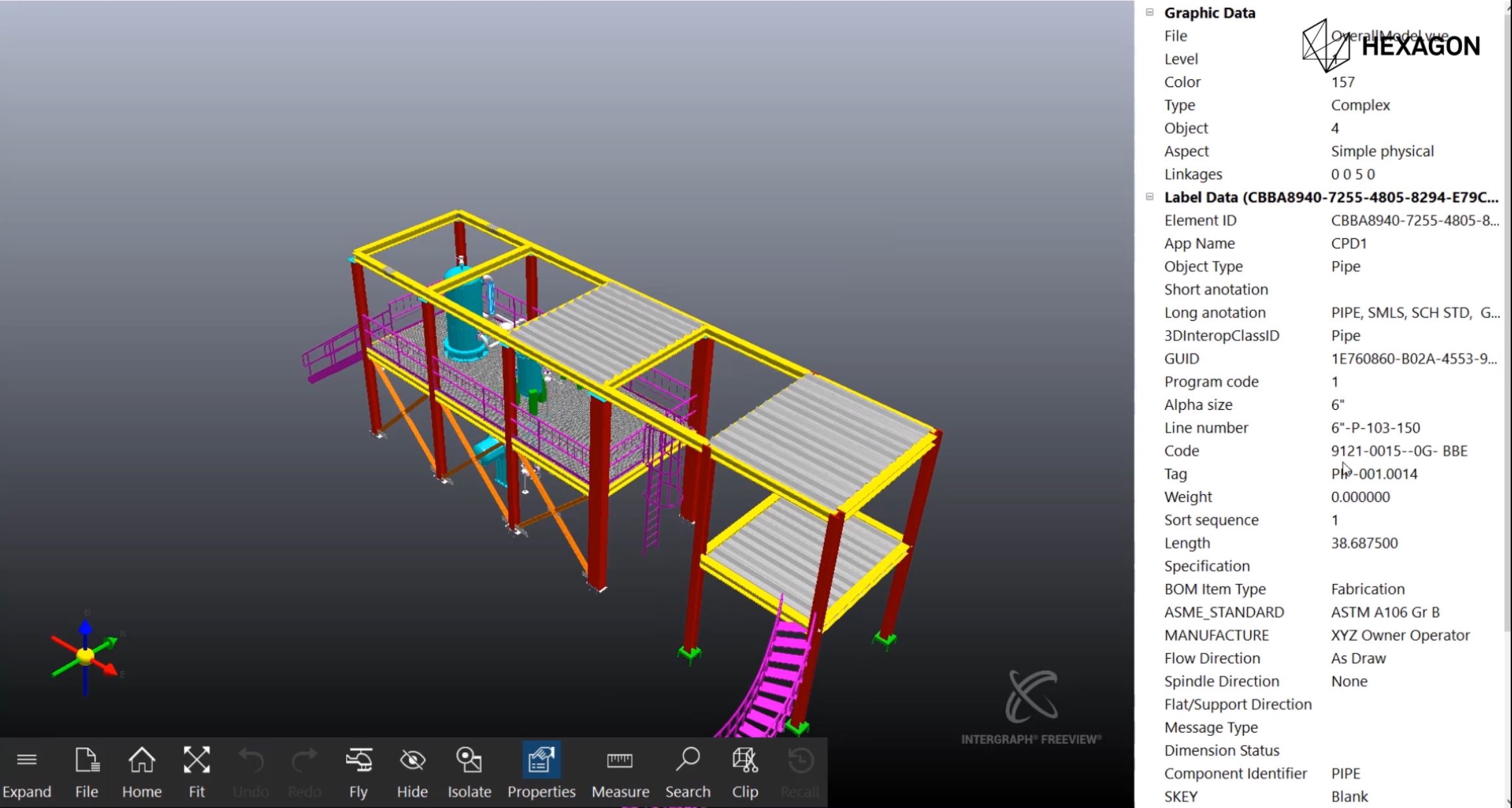Image resolution: width=1512 pixels, height=808 pixels.
Task: Click the Long anotation value field
Action: click(x=1414, y=313)
